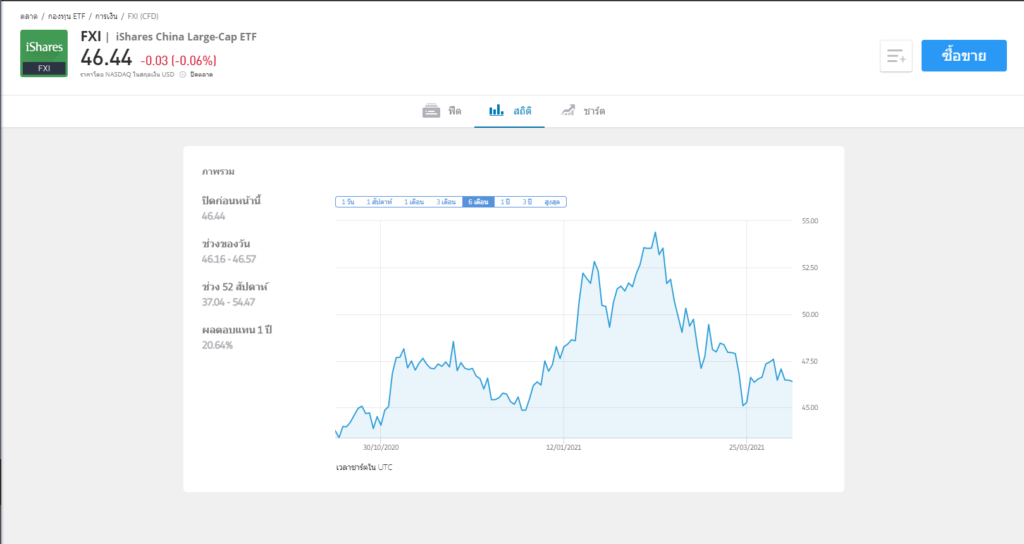1024x544 pixels.
Task: Select the สูงสุด maximum chart range
Action: pyautogui.click(x=552, y=202)
